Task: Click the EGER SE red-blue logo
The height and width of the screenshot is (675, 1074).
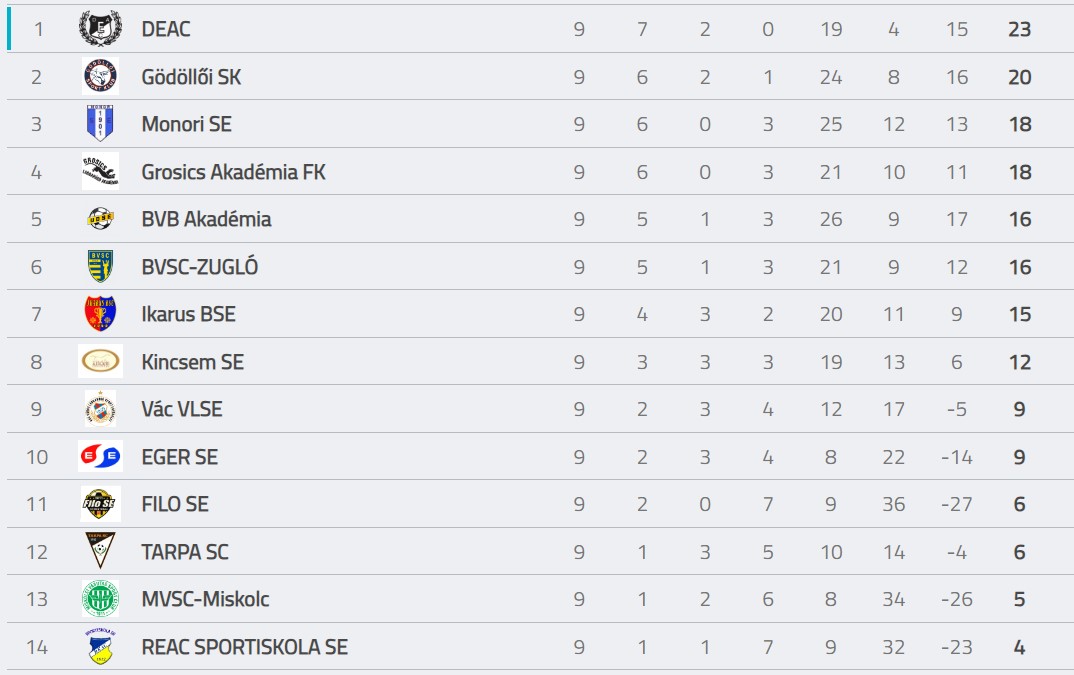Action: 100,456
